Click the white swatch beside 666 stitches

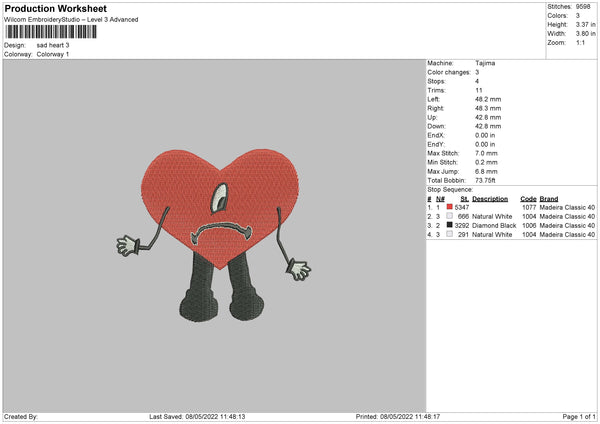(450, 216)
